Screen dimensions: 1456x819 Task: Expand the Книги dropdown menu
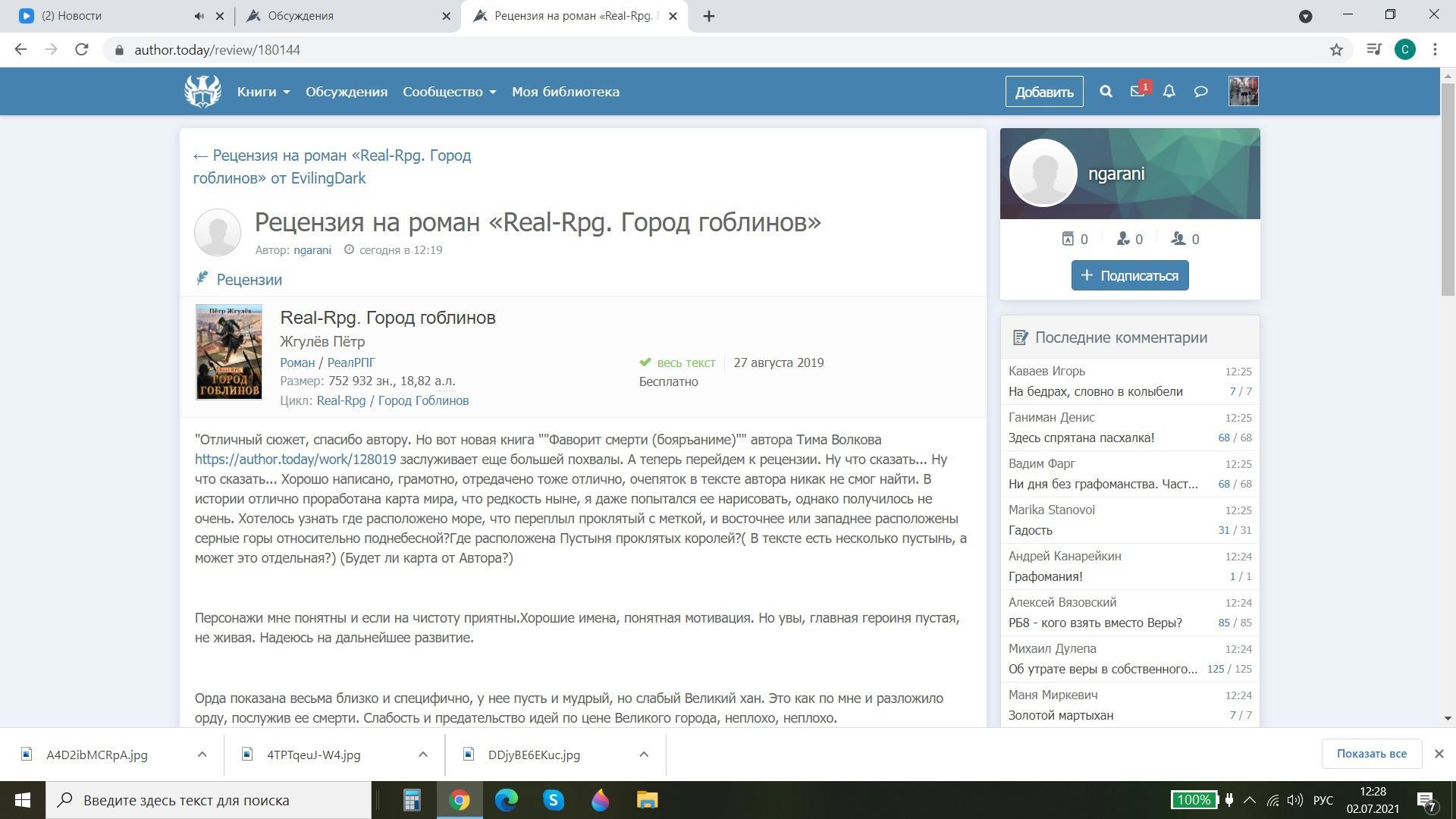click(263, 92)
